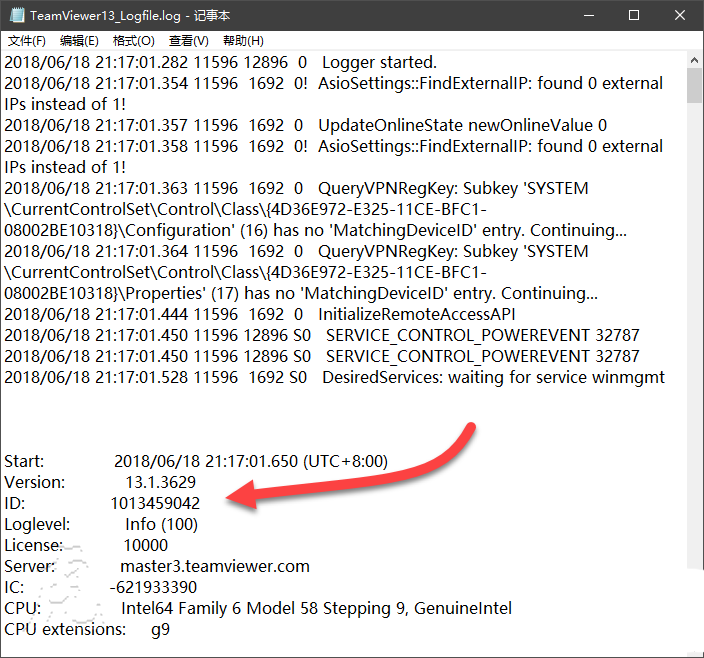This screenshot has width=704, height=658.
Task: Click the IC value -621933390
Action: point(153,588)
